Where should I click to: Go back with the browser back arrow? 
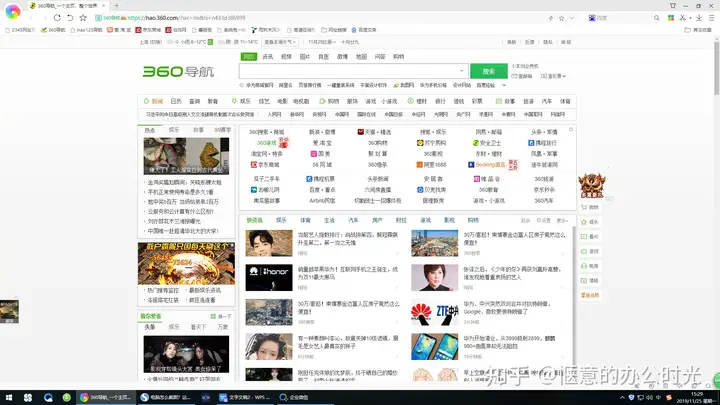coord(31,18)
